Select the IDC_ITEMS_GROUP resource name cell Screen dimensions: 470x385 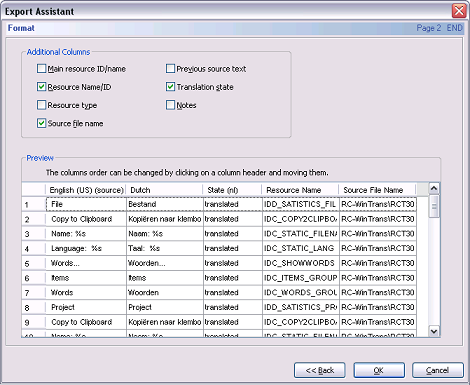pos(301,278)
